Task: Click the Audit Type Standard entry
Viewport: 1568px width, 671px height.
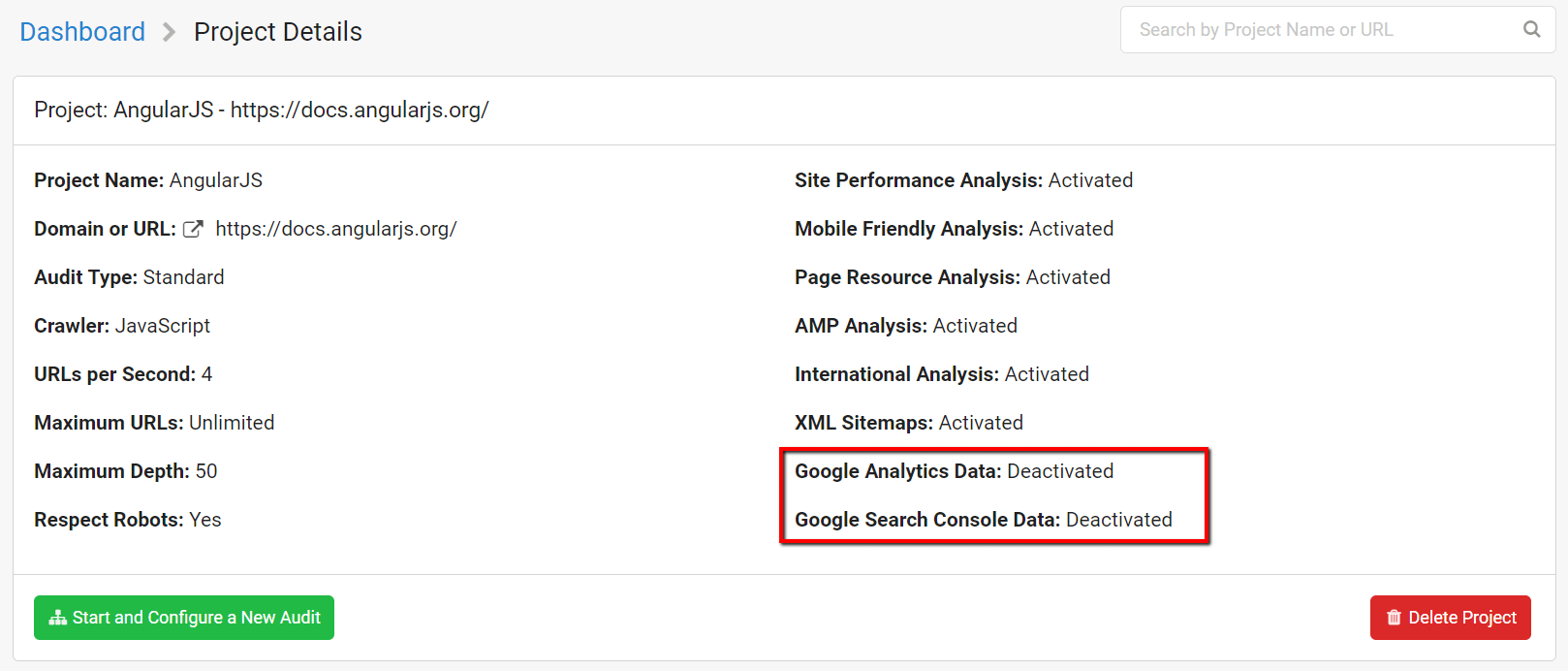Action: coord(129,277)
